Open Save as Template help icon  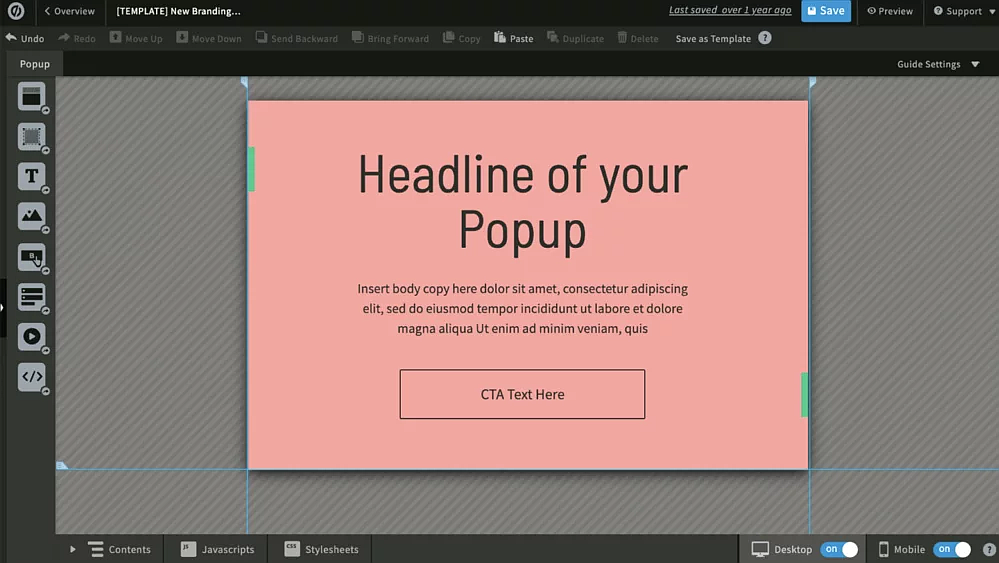tap(765, 38)
